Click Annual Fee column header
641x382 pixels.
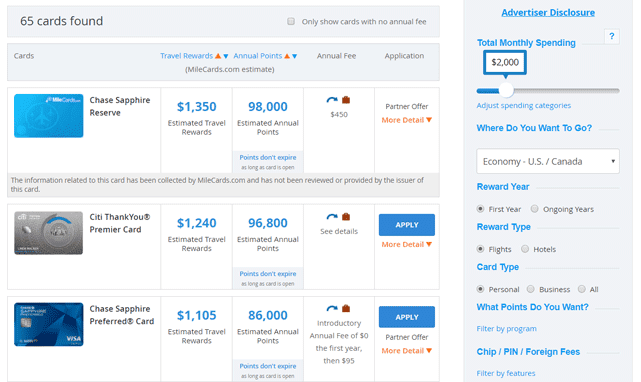(336, 56)
